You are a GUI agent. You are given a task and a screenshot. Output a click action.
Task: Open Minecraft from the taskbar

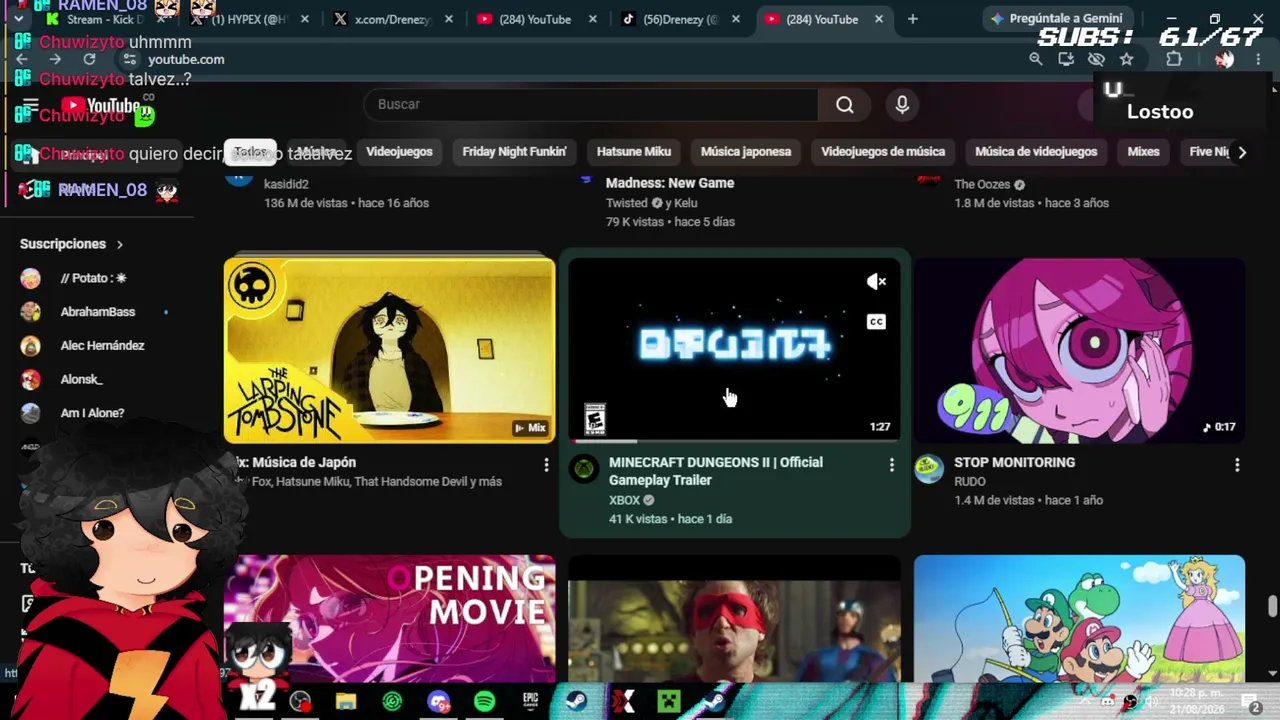(x=668, y=701)
